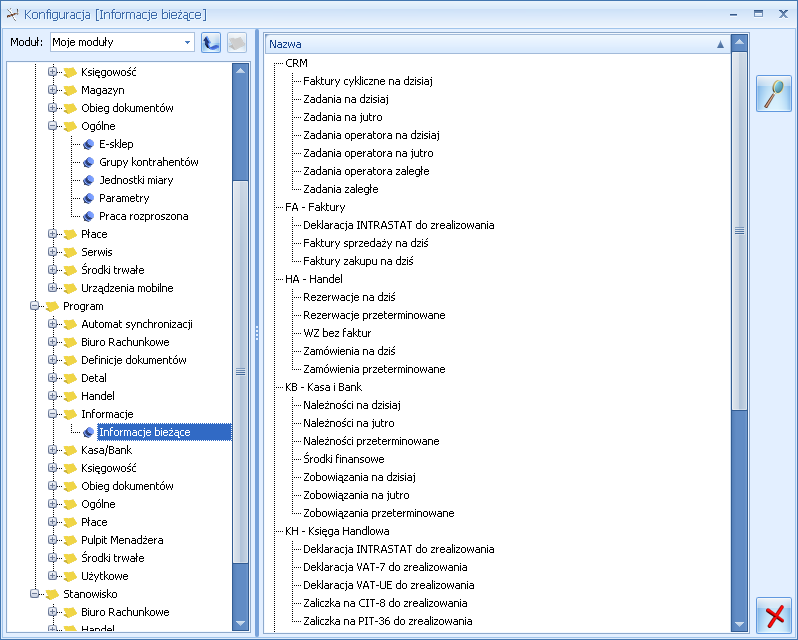Click the folder icon beside Pulpit Menadżera
Screen dimensions: 798x640
pyautogui.click(x=70, y=540)
